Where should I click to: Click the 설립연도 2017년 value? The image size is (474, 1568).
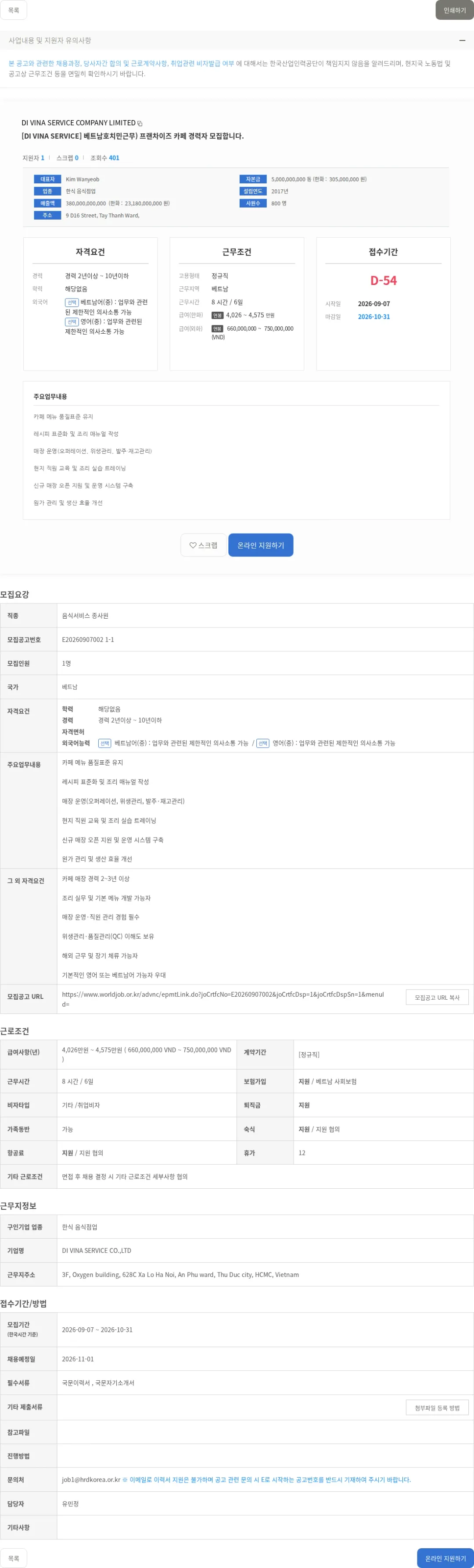pos(280,191)
